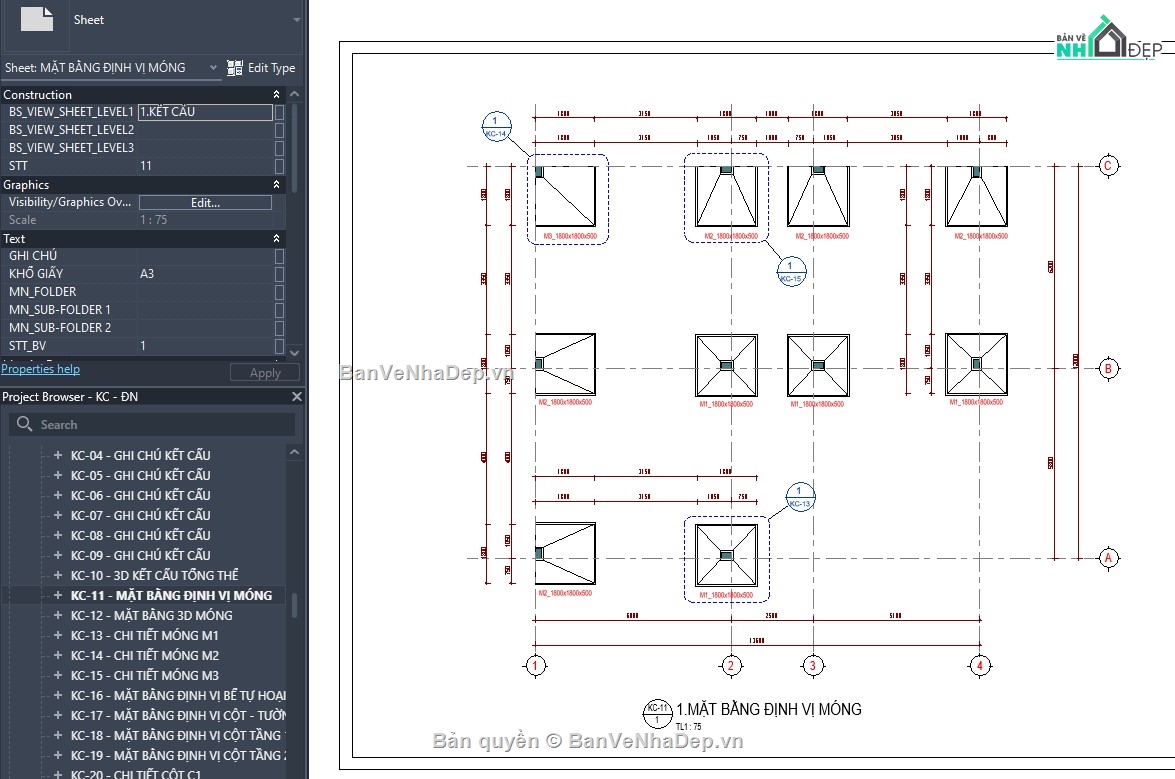Select sheet KC-18 - MẶT BẰNG ĐỊNH VỊ CỘT TẦNG
Image resolution: width=1175 pixels, height=779 pixels.
tap(178, 736)
